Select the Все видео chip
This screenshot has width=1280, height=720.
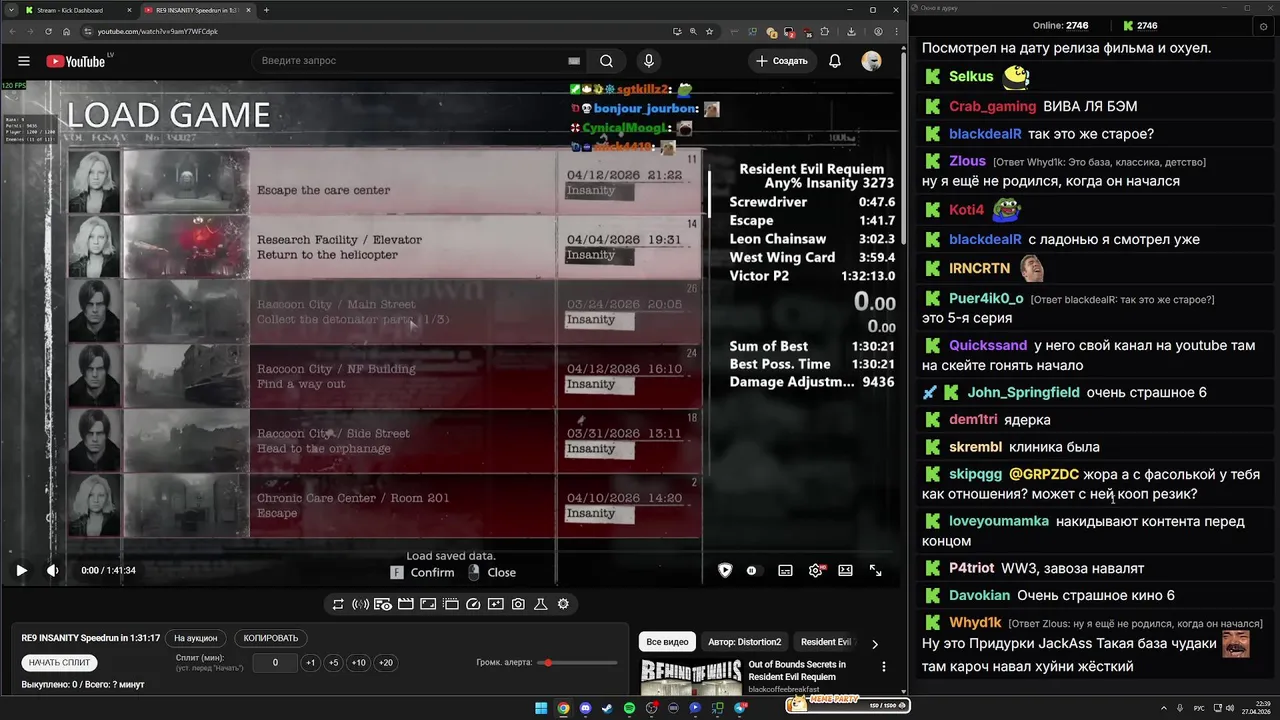coord(667,642)
